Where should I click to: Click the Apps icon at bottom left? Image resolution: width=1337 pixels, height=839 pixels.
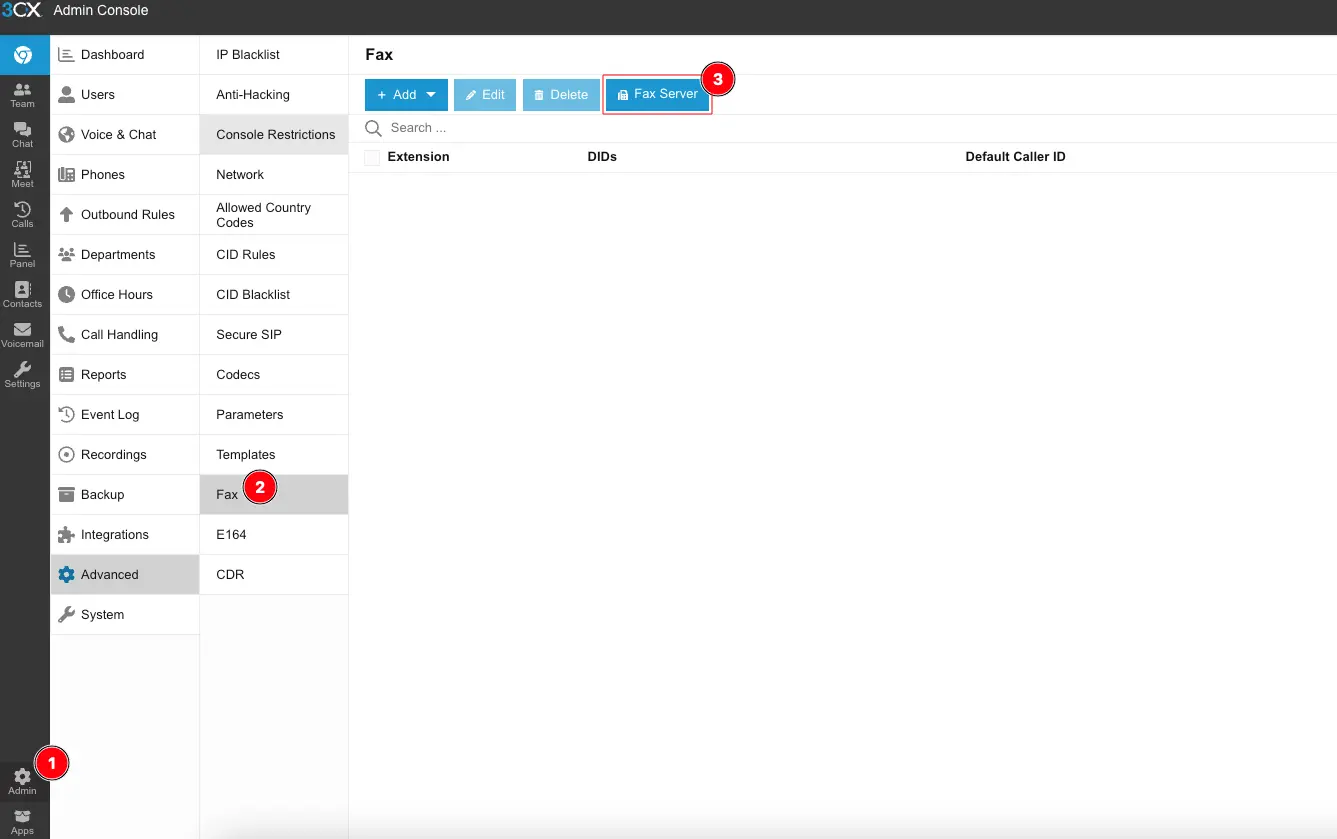tap(22, 822)
